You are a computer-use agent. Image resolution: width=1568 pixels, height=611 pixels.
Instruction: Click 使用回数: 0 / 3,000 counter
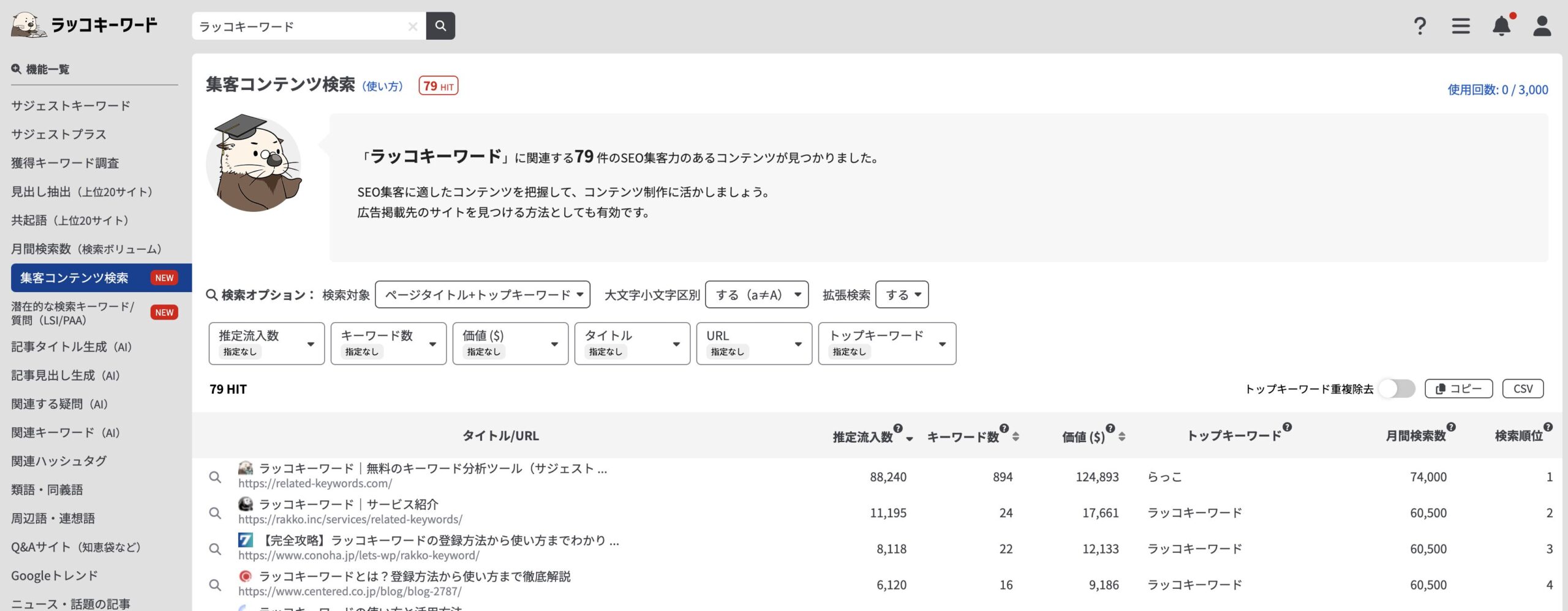click(x=1498, y=89)
